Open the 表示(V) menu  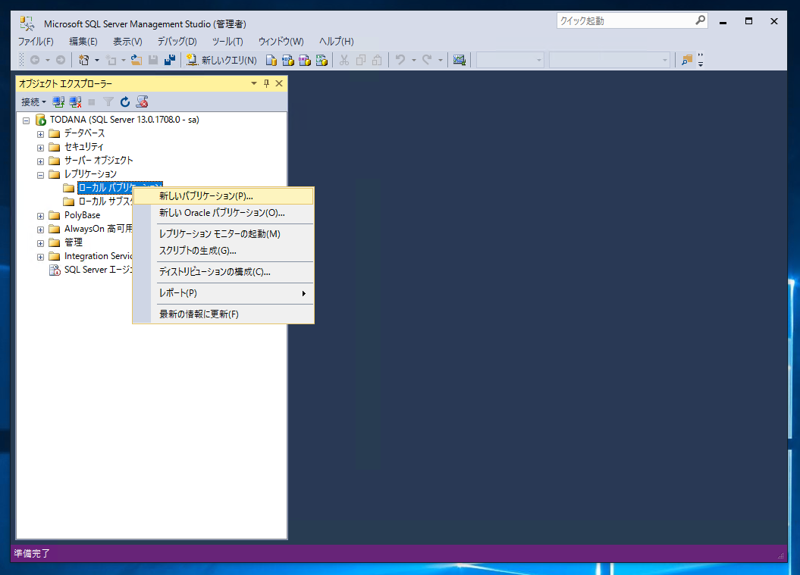[128, 41]
